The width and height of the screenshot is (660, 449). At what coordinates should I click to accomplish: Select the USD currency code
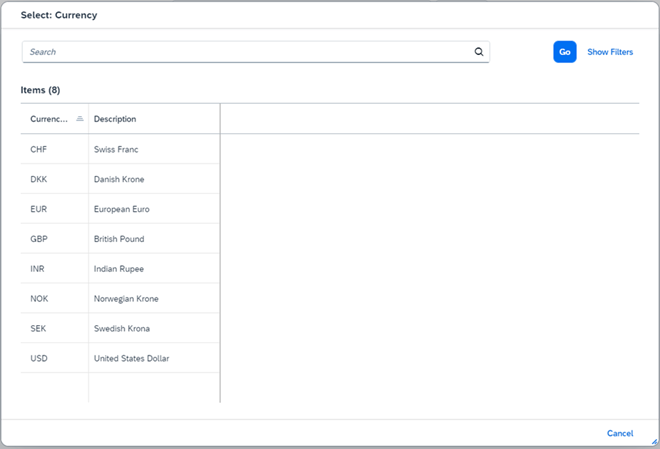pos(39,358)
